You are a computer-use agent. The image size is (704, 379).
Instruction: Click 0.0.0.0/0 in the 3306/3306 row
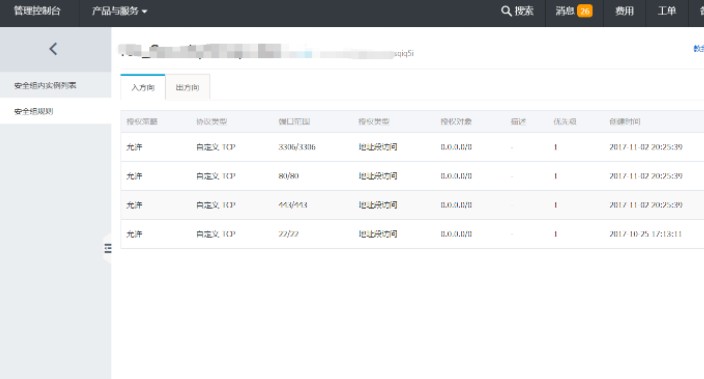[456, 147]
